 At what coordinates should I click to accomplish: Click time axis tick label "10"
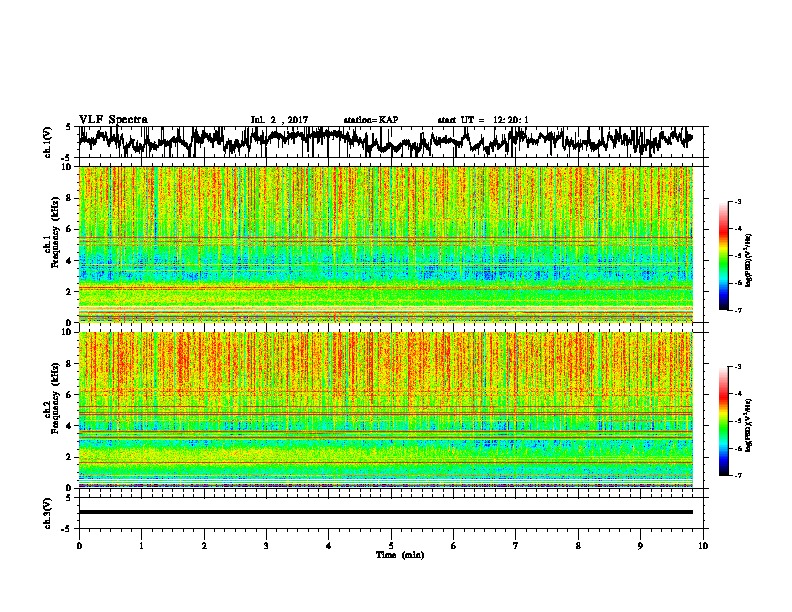[703, 546]
